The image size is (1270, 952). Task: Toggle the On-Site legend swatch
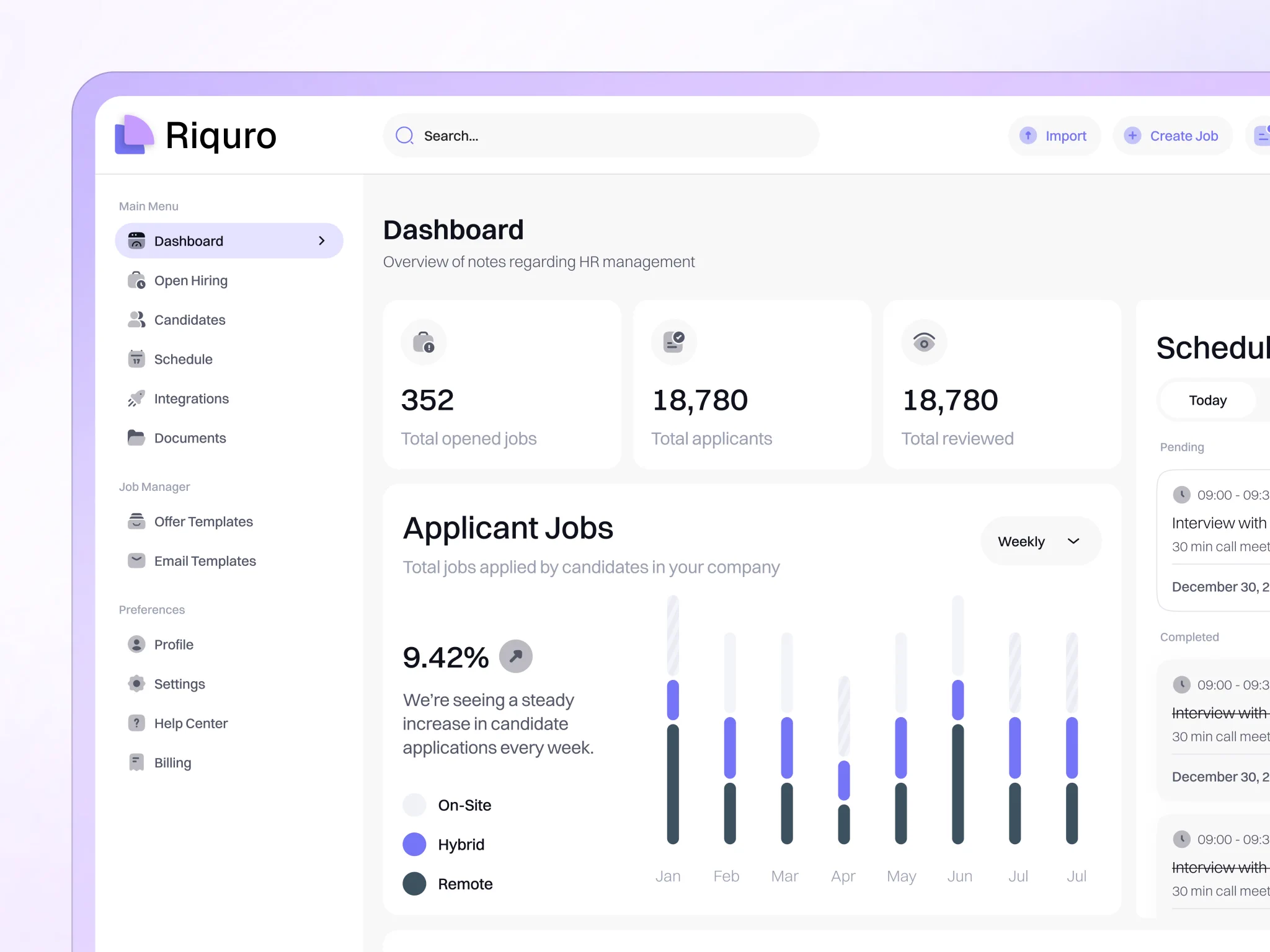pos(414,804)
